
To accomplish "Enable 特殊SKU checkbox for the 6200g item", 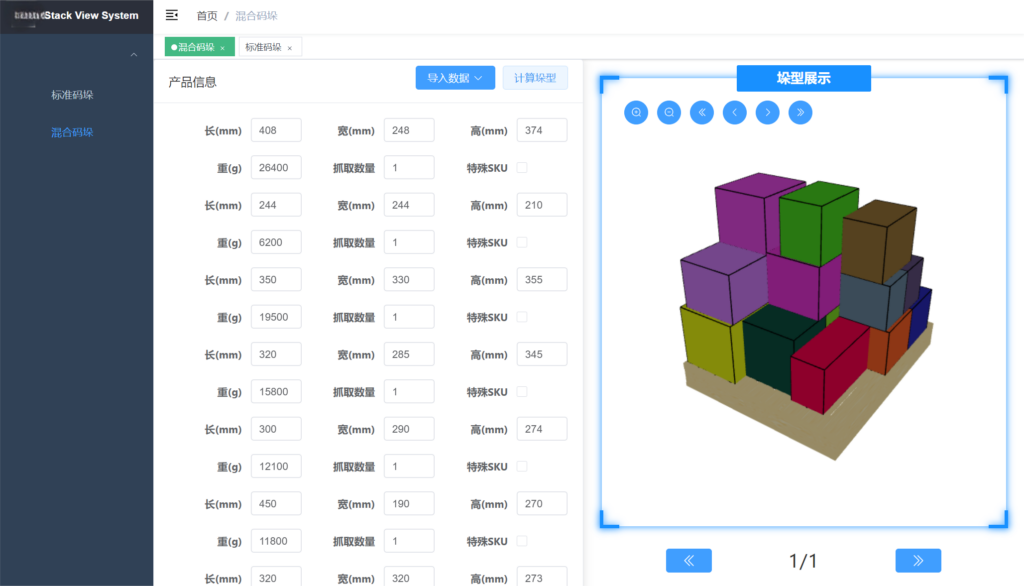I will click(521, 242).
